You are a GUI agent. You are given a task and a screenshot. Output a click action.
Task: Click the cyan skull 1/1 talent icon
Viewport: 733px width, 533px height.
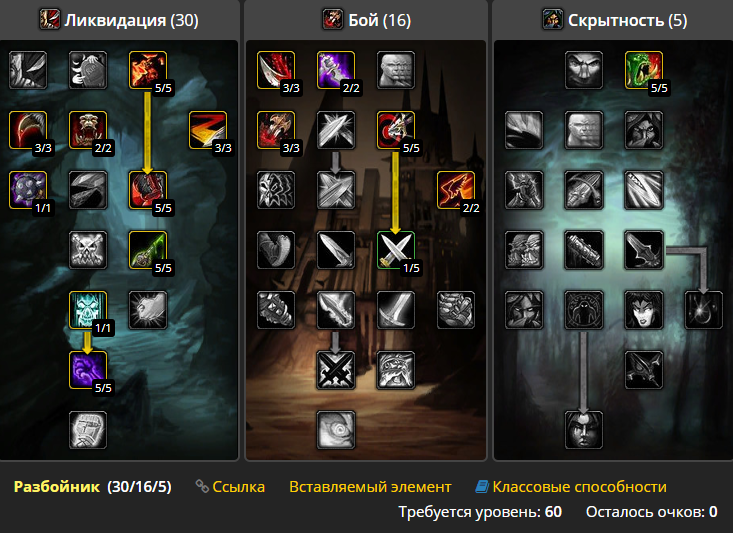88,310
